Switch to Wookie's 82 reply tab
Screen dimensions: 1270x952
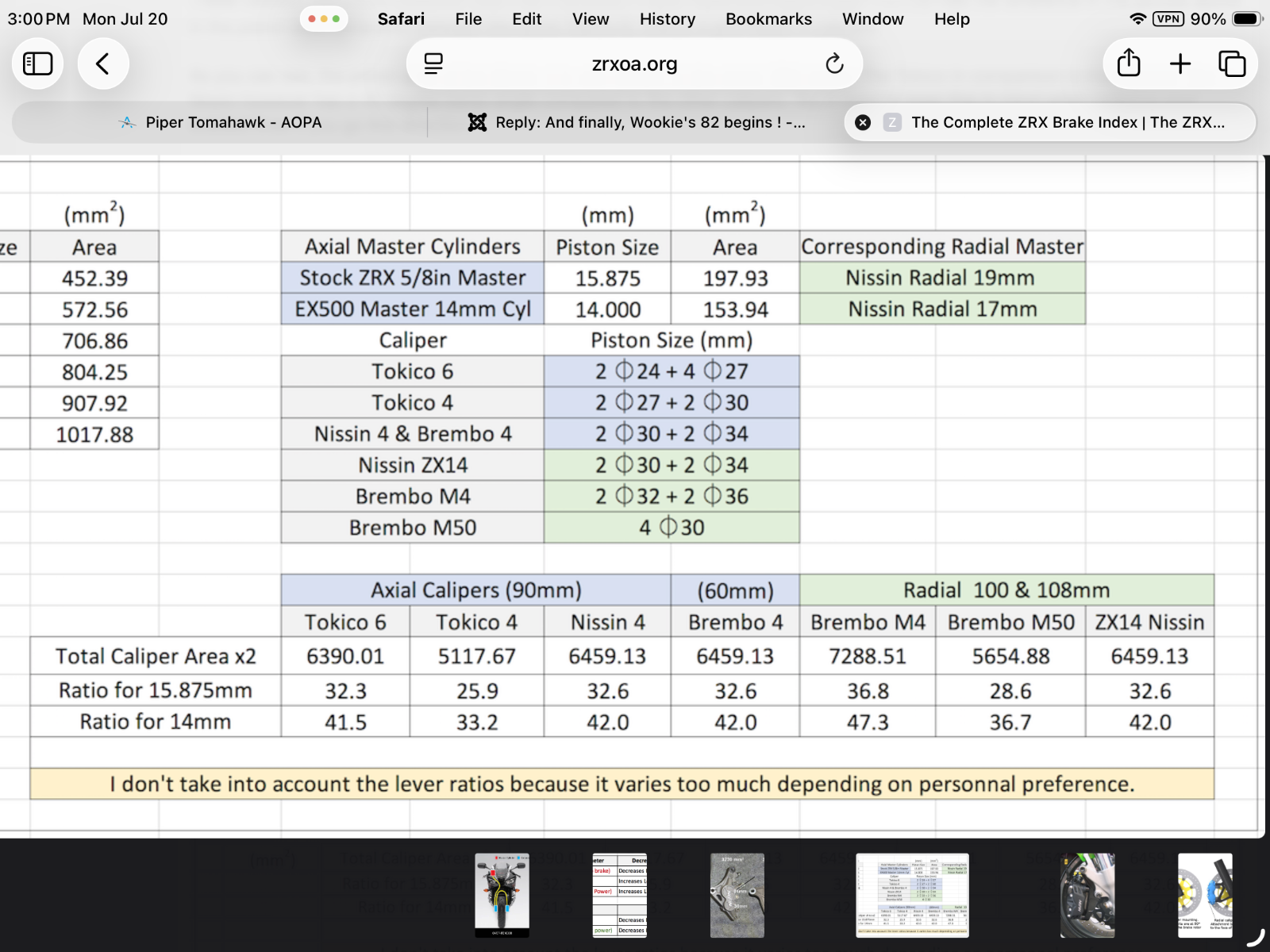[x=636, y=122]
